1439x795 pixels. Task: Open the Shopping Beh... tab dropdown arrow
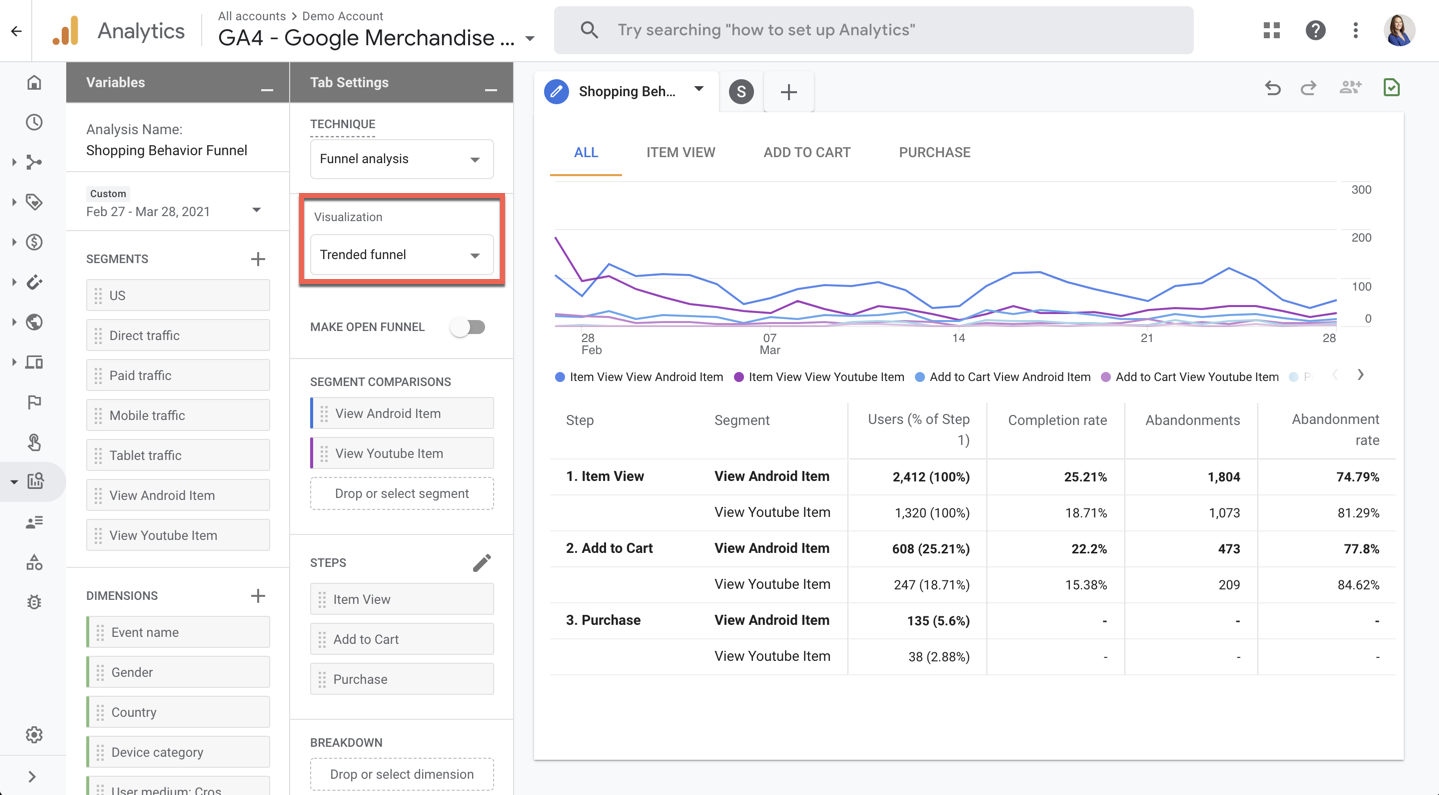[x=699, y=90]
